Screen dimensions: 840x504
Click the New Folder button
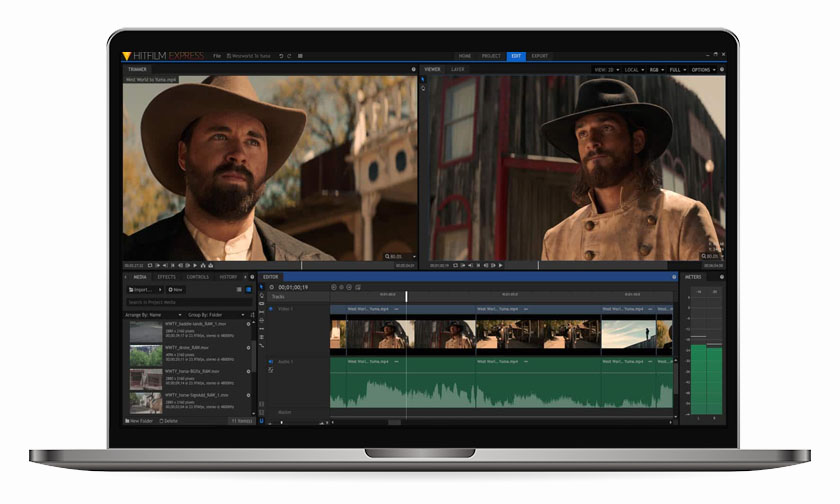click(139, 421)
